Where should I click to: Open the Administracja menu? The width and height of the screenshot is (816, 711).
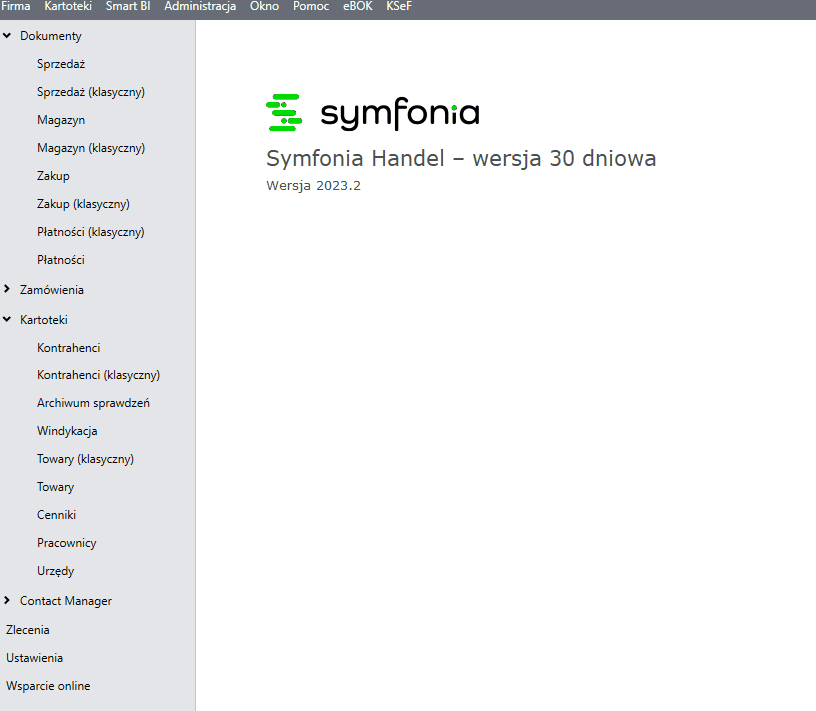click(x=200, y=7)
